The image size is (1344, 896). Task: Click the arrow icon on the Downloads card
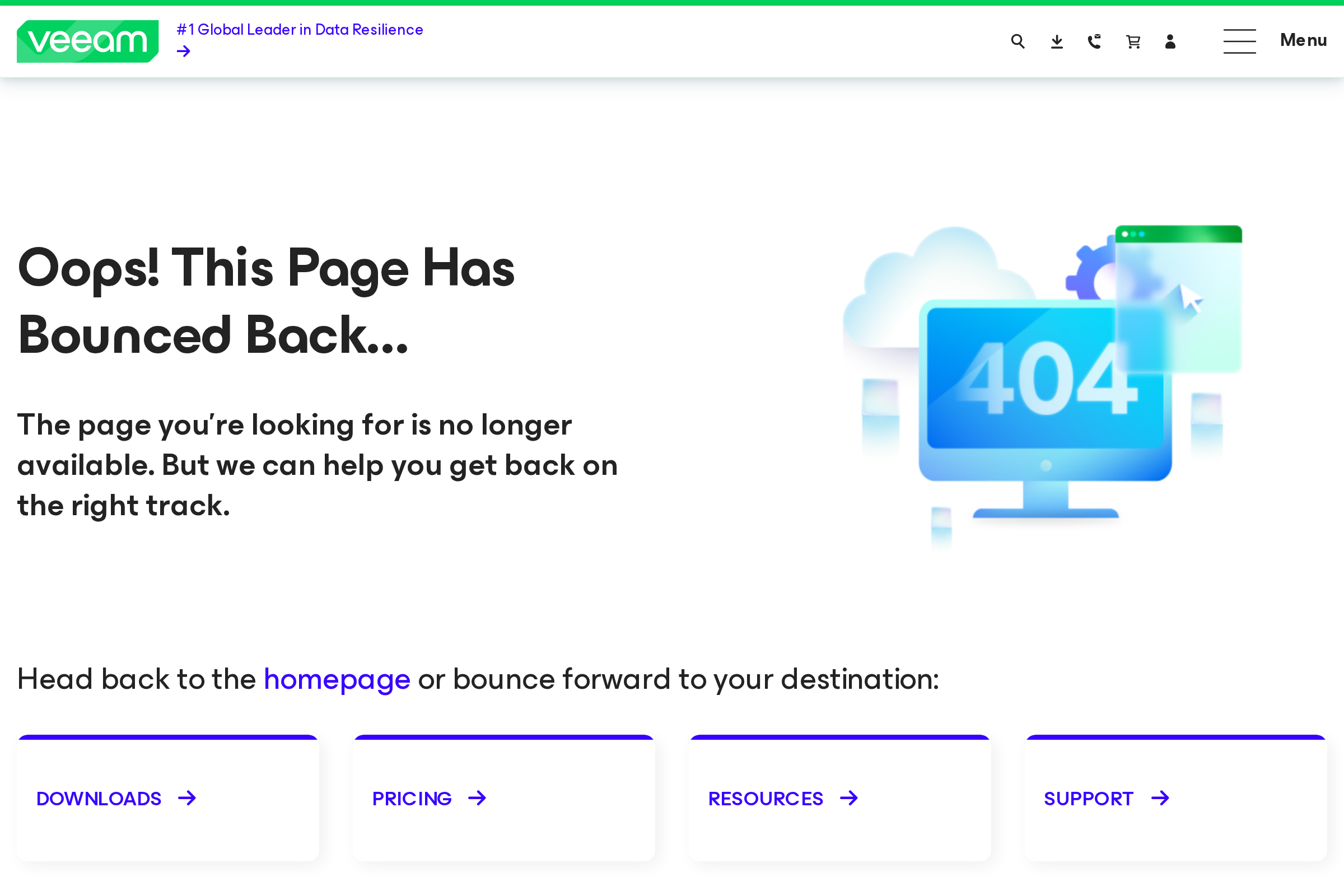coord(187,799)
